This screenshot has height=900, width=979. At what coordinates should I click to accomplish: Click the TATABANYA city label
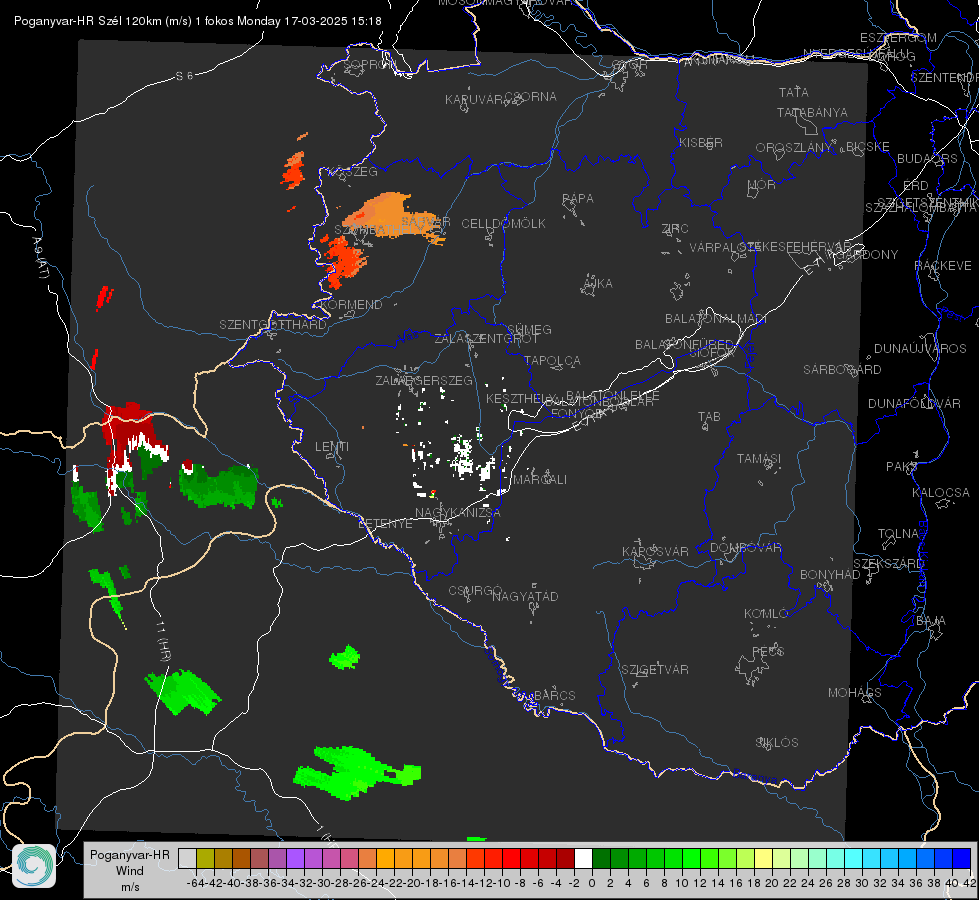pos(812,112)
